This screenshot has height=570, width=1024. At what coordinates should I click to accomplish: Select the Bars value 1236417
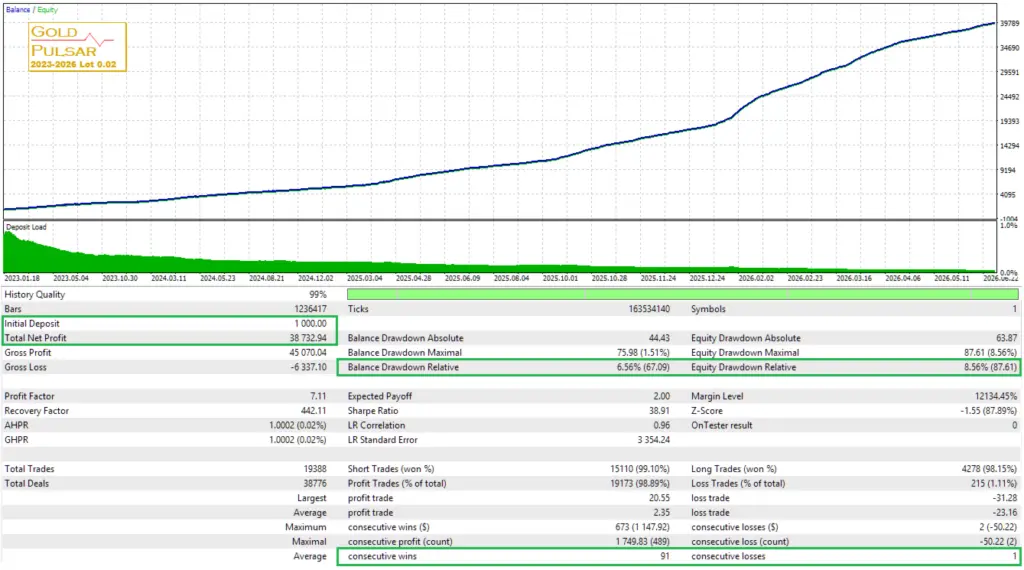(x=310, y=309)
